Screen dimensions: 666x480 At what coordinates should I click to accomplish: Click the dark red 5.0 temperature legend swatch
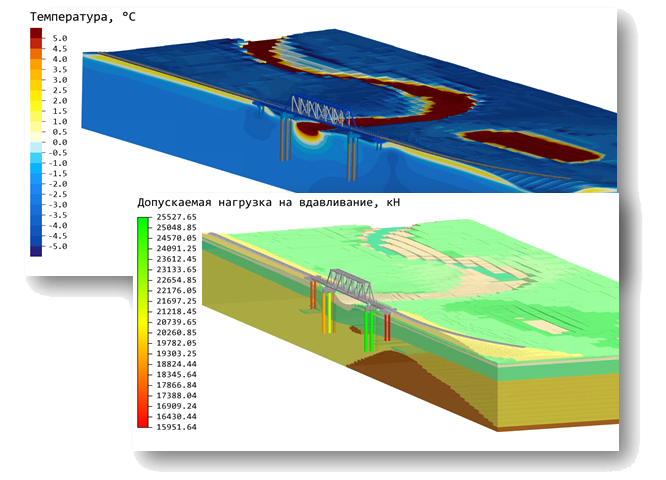point(36,34)
